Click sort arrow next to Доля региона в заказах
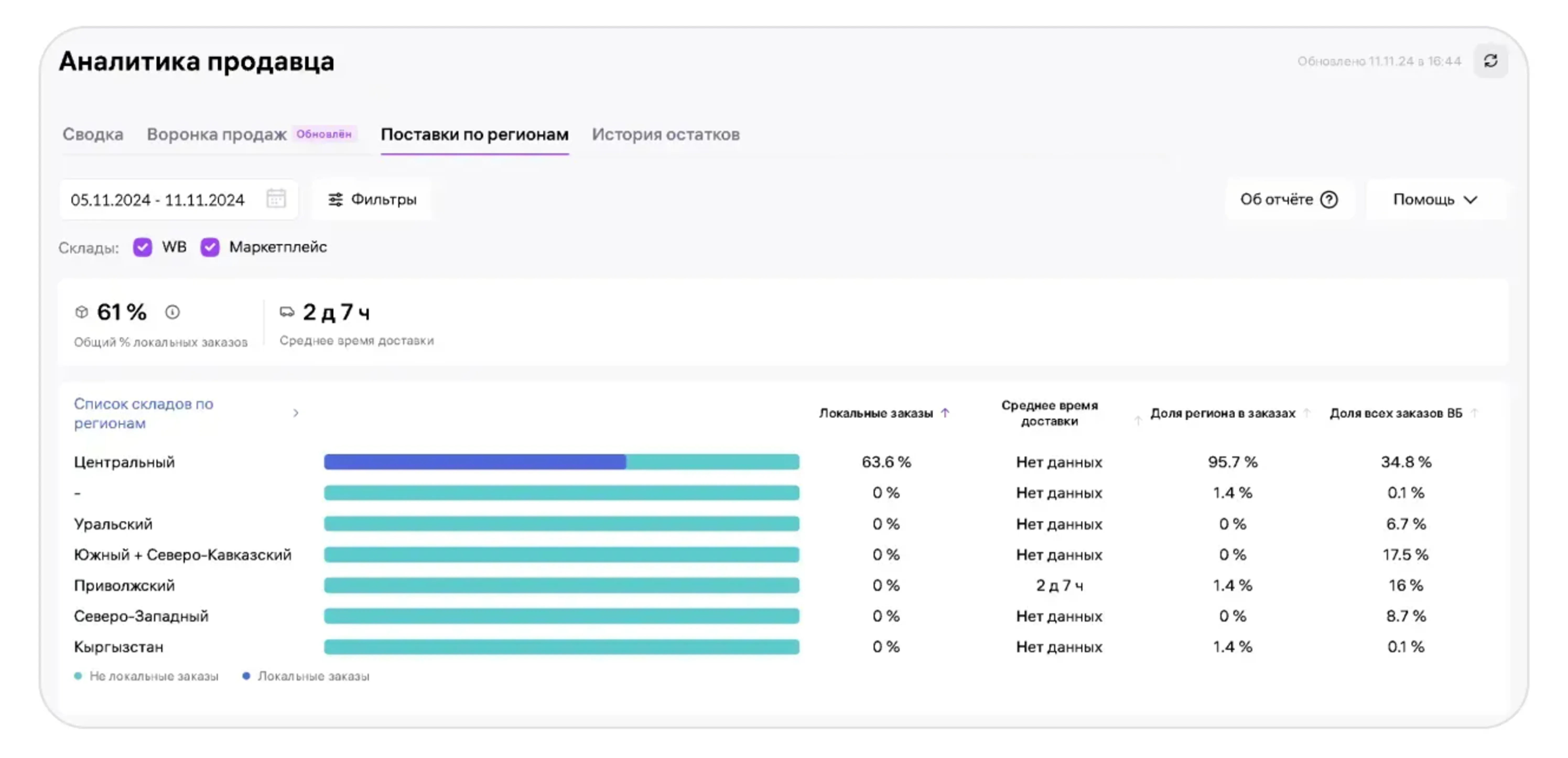1568x758 pixels. 1306,413
